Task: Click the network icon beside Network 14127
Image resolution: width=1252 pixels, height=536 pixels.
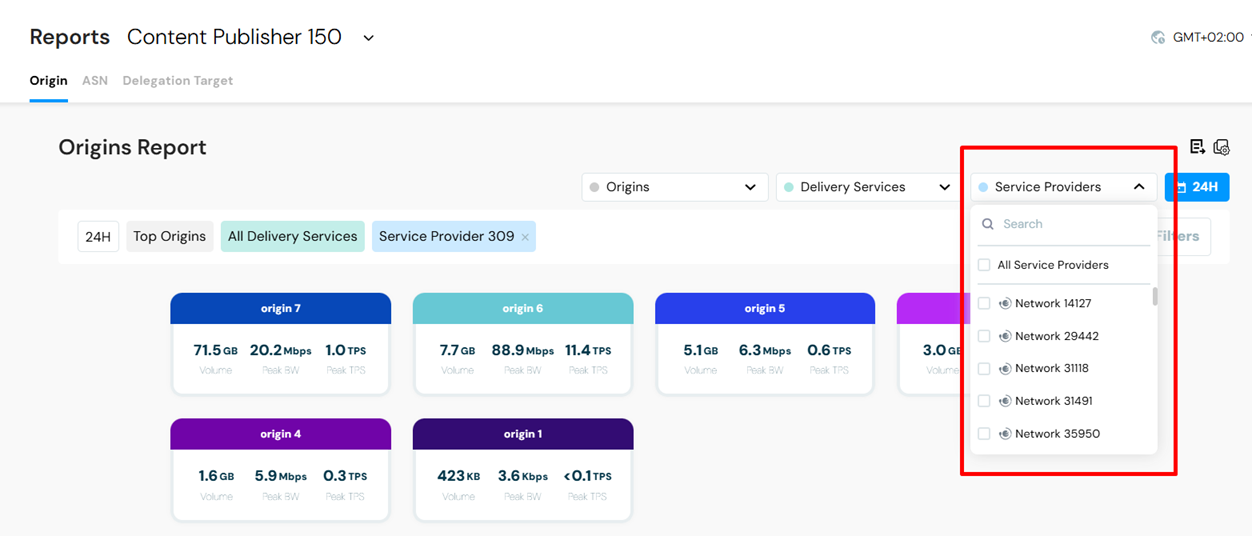Action: [1005, 304]
